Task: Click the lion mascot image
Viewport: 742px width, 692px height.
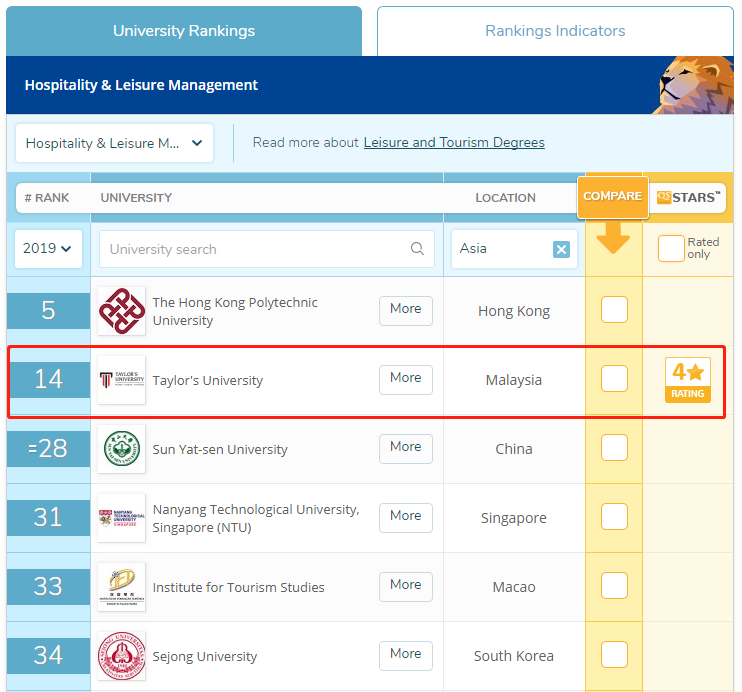Action: tap(694, 85)
